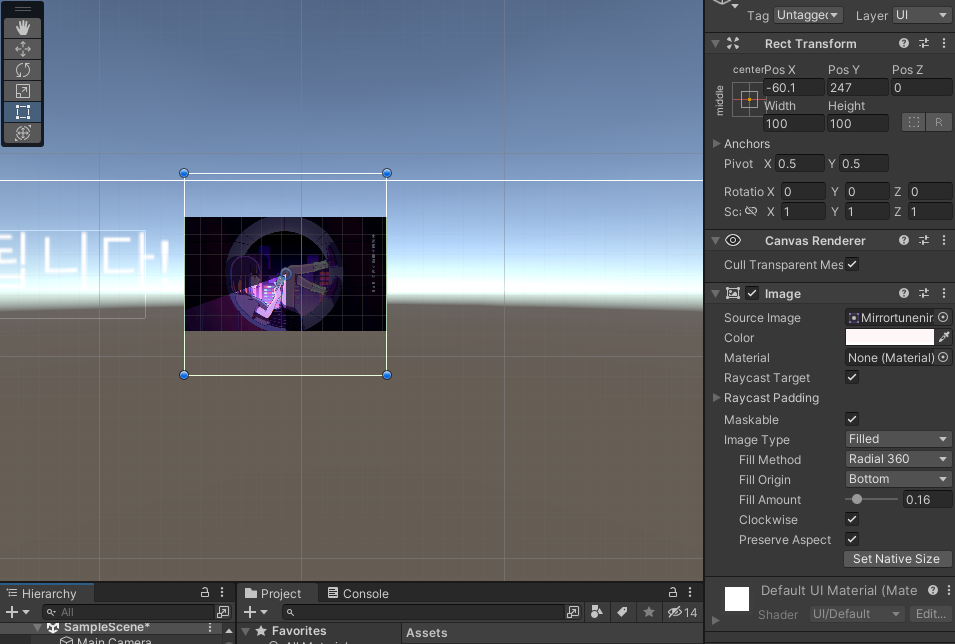Select SampleScene in Hierarchy

(107, 627)
